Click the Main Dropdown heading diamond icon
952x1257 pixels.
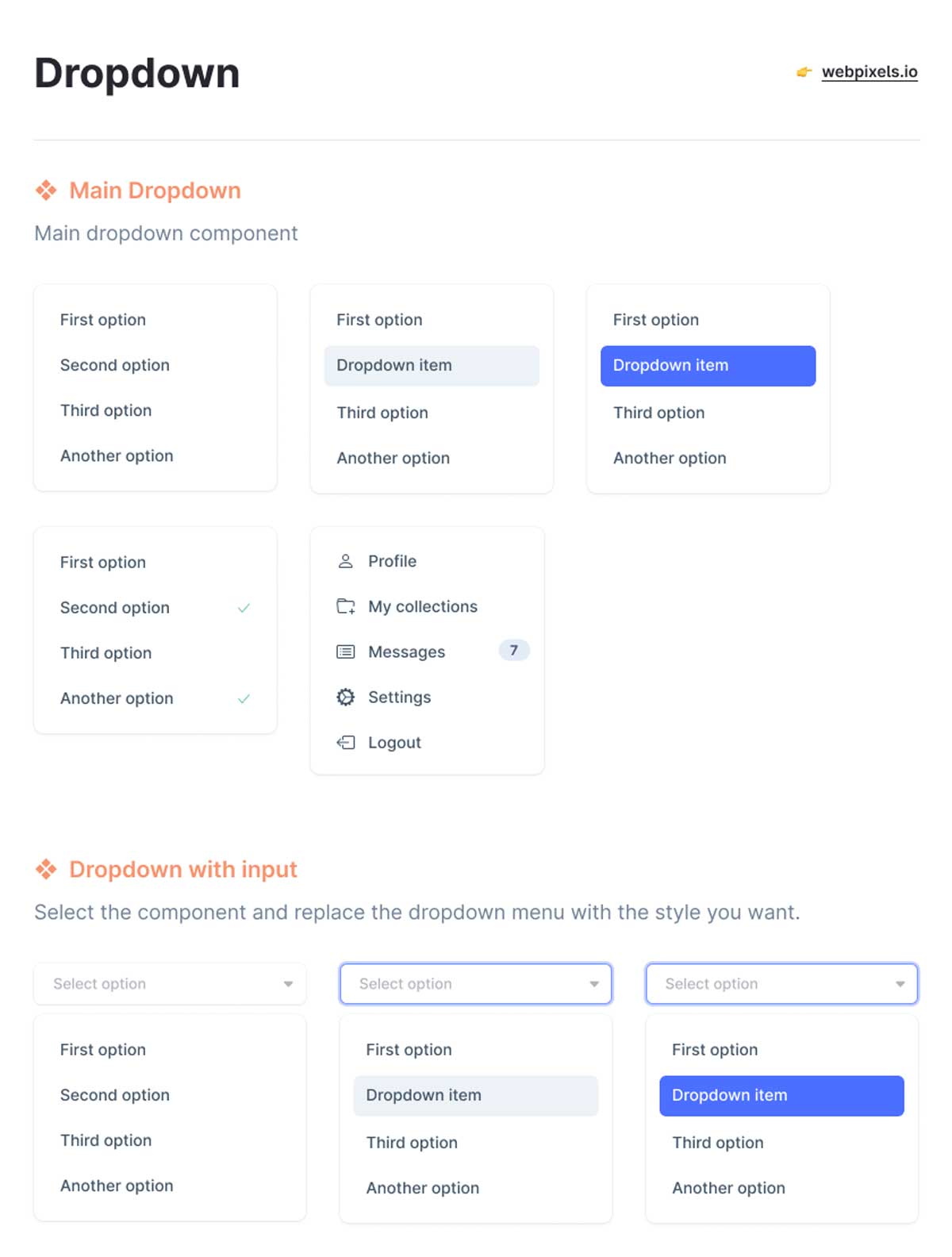(x=46, y=190)
